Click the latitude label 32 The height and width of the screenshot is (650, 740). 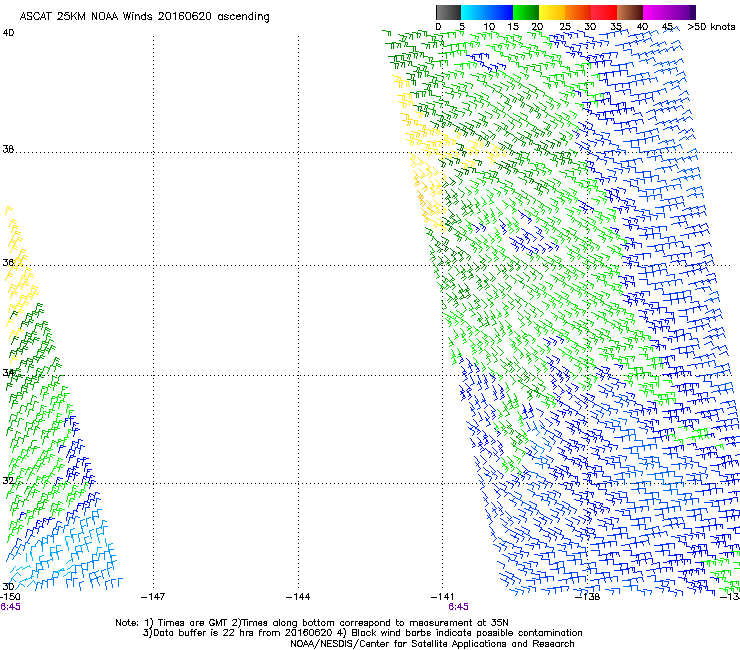(x=8, y=481)
